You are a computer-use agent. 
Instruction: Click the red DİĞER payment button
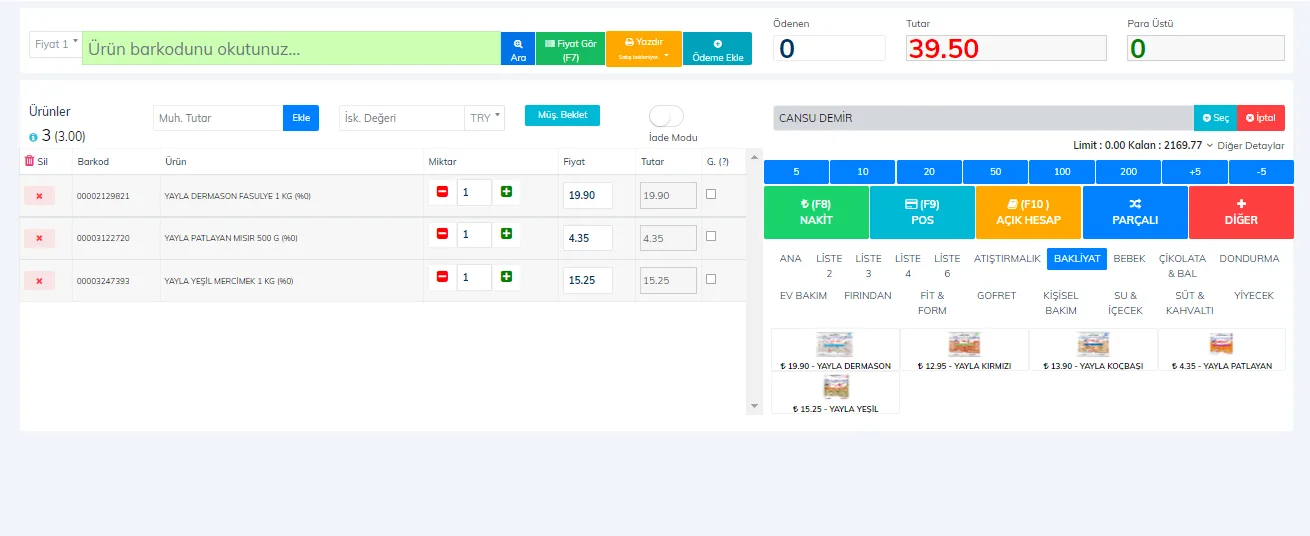coord(1241,212)
